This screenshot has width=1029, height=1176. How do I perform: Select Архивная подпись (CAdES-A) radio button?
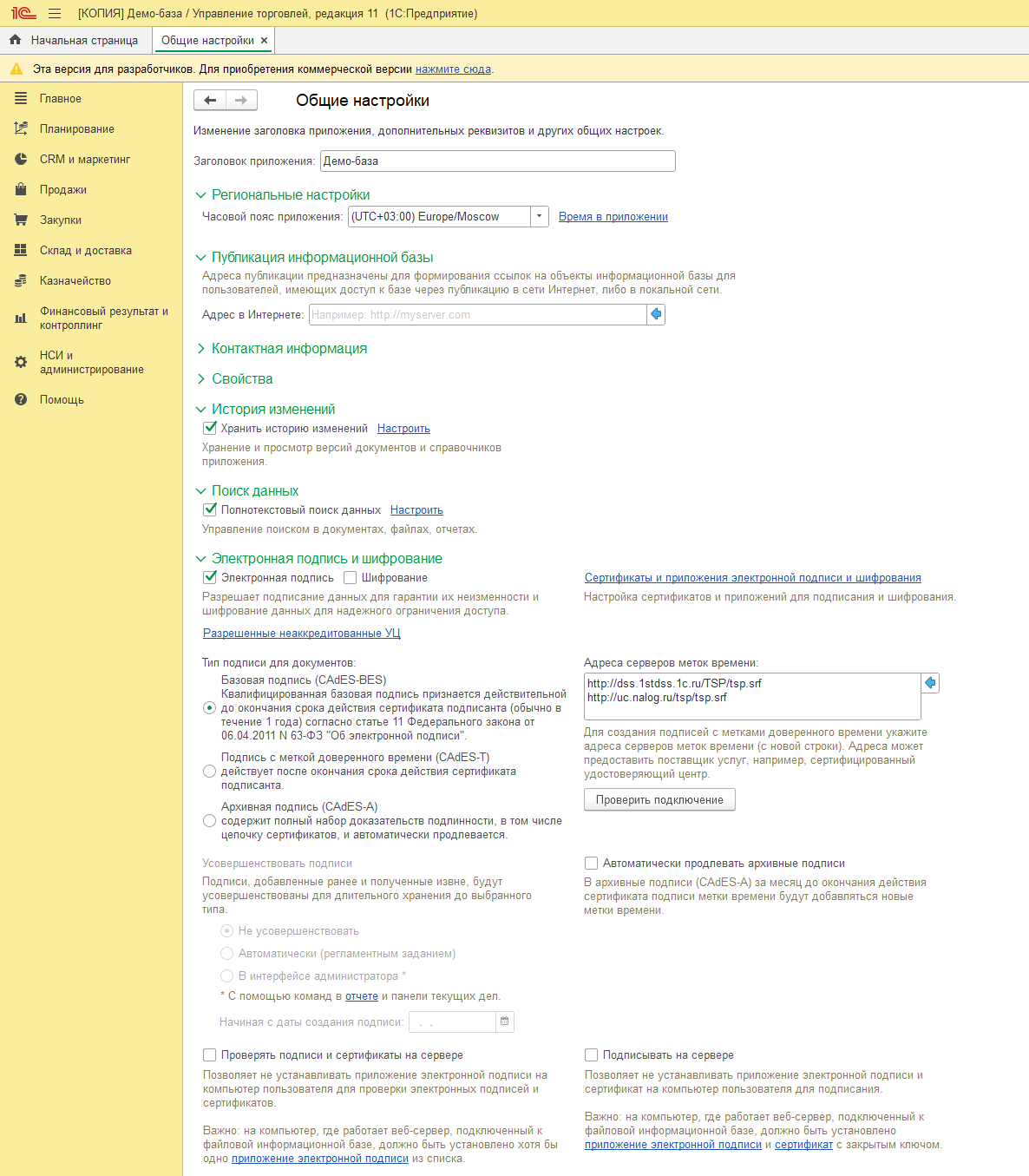tap(209, 820)
